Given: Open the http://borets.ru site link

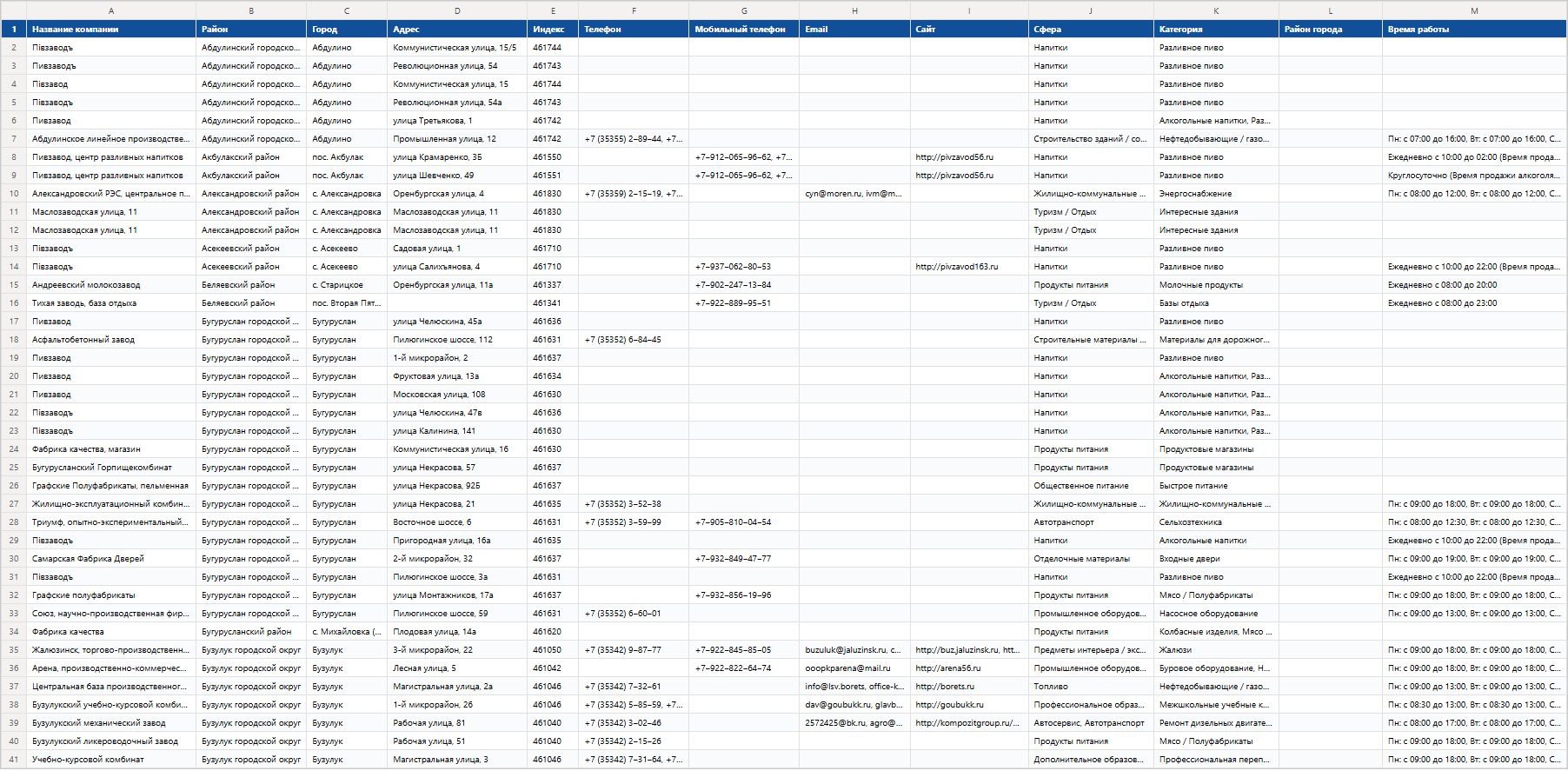Looking at the screenshot, I should [945, 687].
